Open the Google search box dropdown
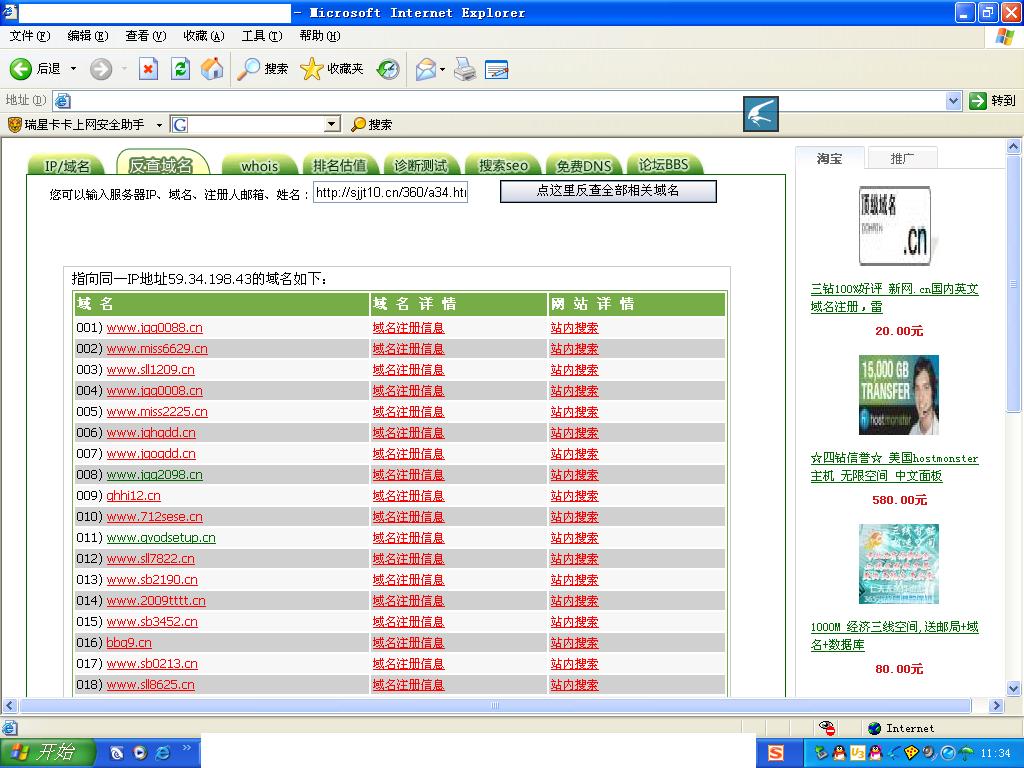 tap(332, 125)
